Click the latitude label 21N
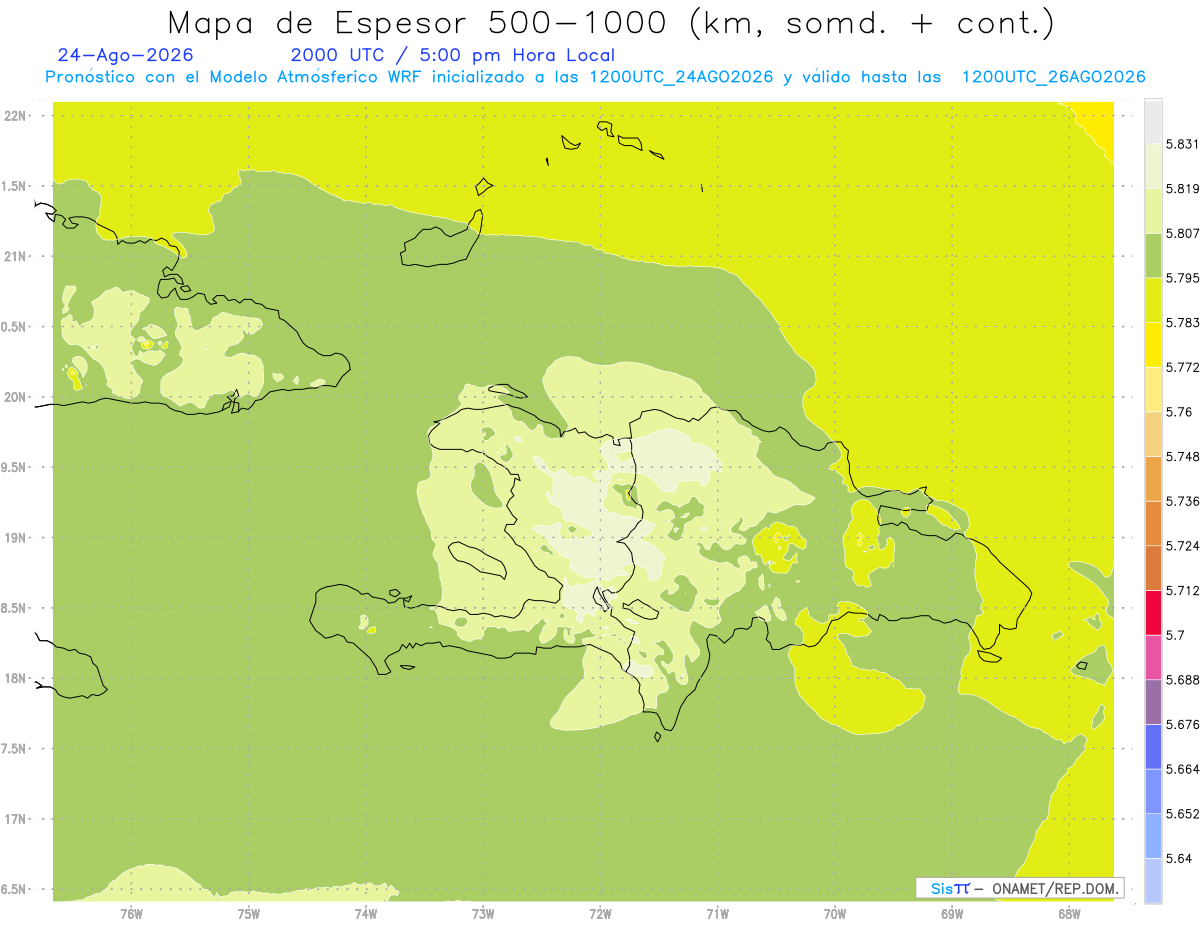Screen dimensions: 1200x927 [15, 257]
